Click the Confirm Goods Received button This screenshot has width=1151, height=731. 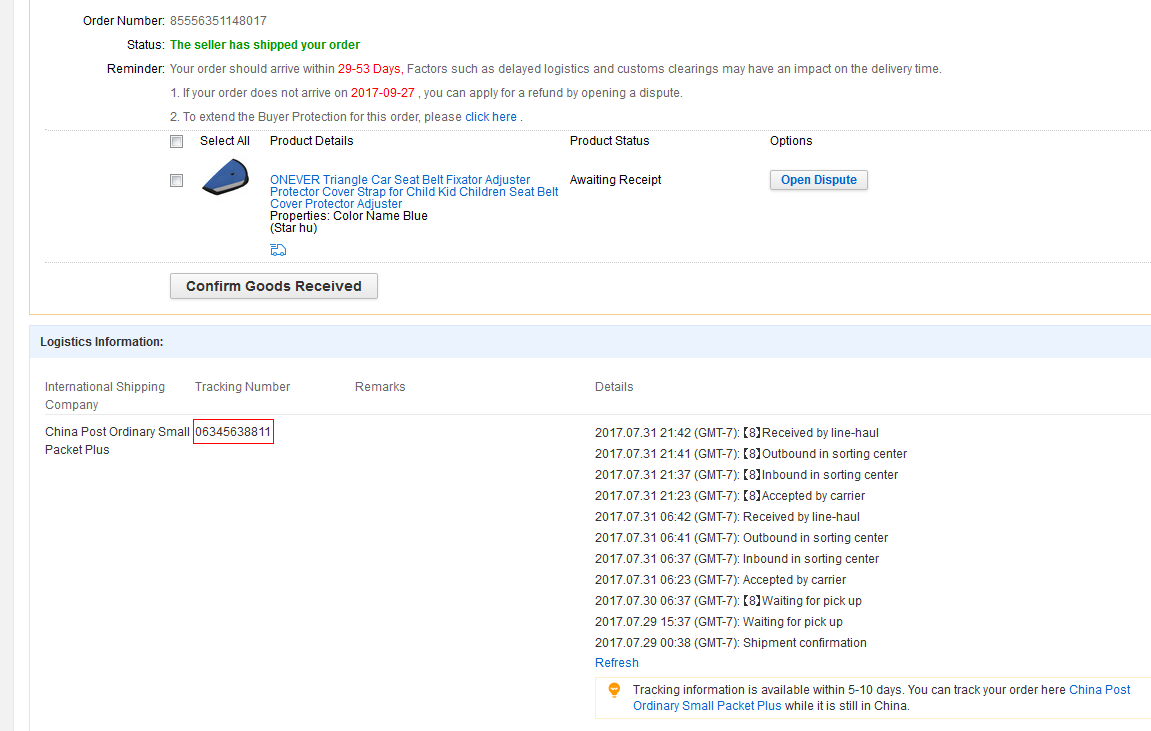pos(273,286)
